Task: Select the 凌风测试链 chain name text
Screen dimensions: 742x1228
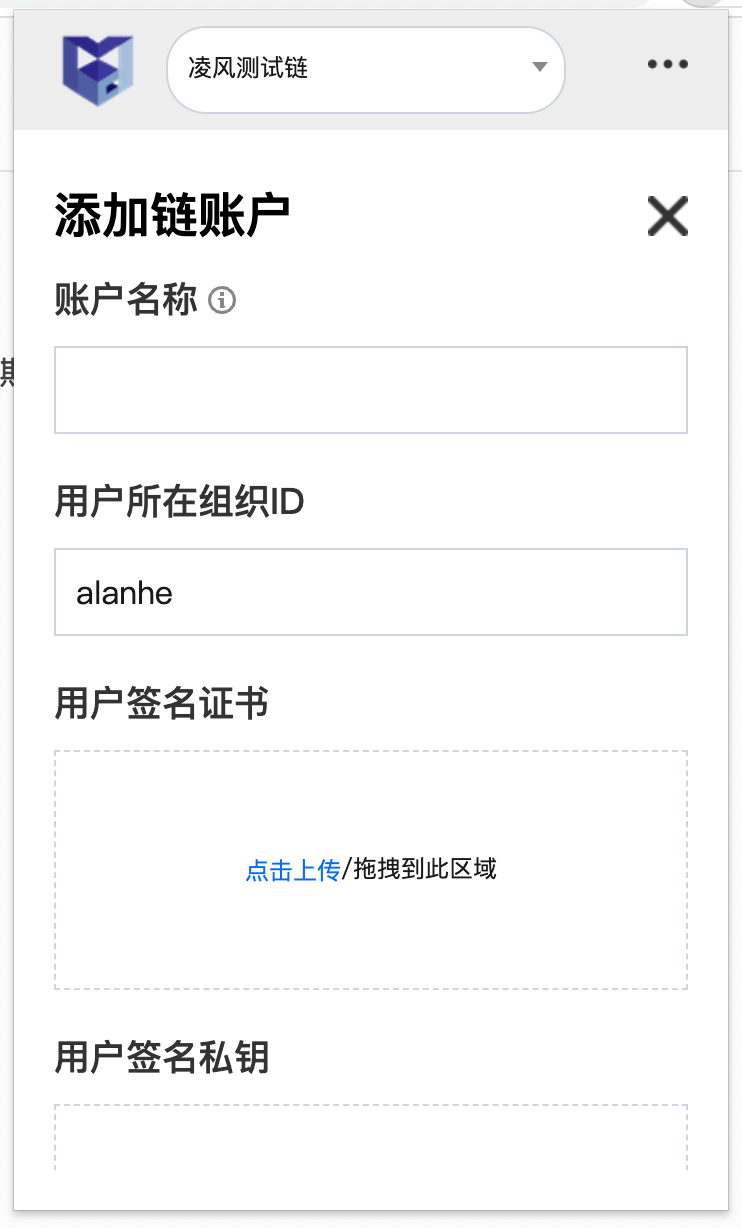Action: point(248,69)
